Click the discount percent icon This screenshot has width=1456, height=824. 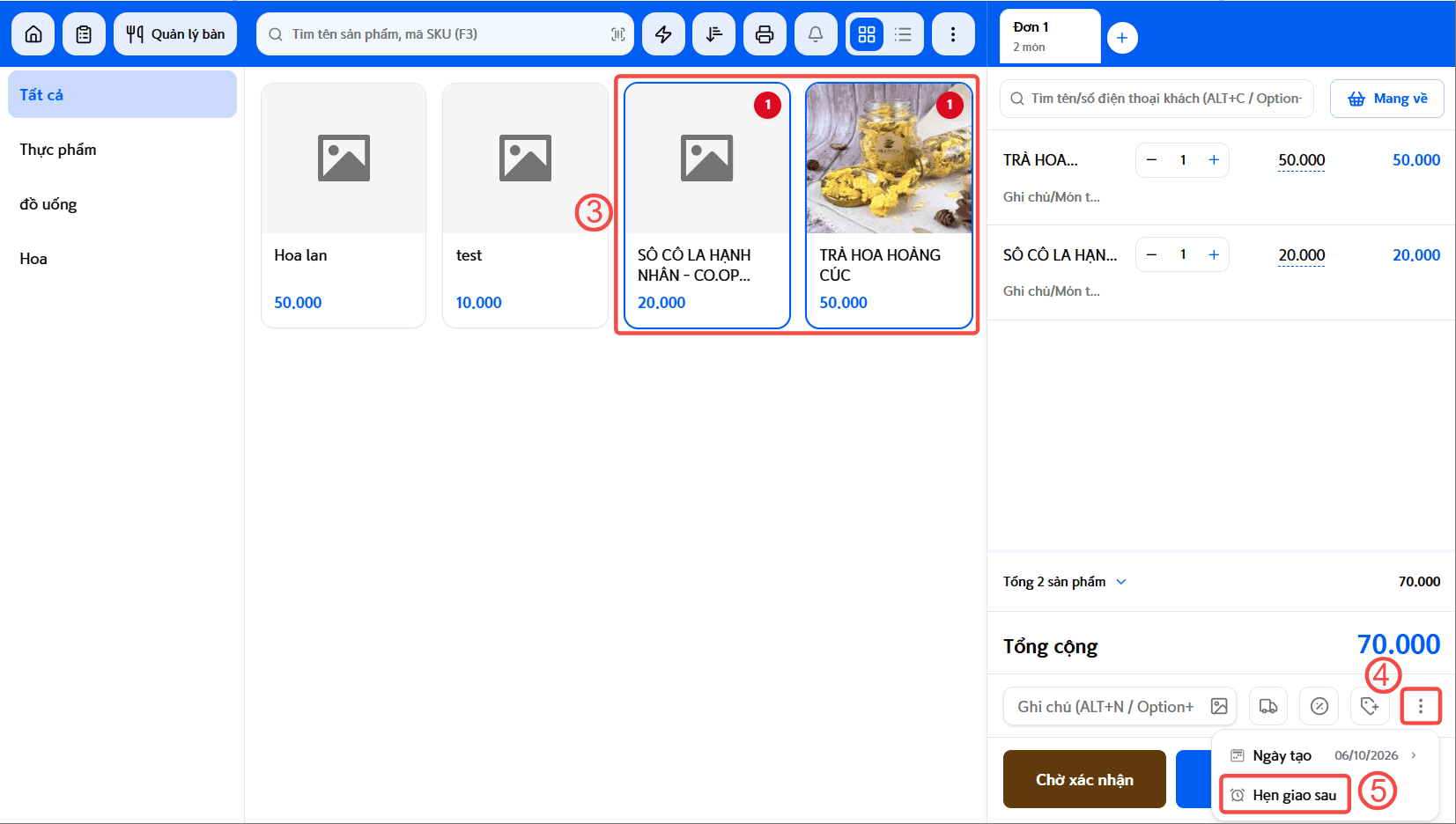1319,706
